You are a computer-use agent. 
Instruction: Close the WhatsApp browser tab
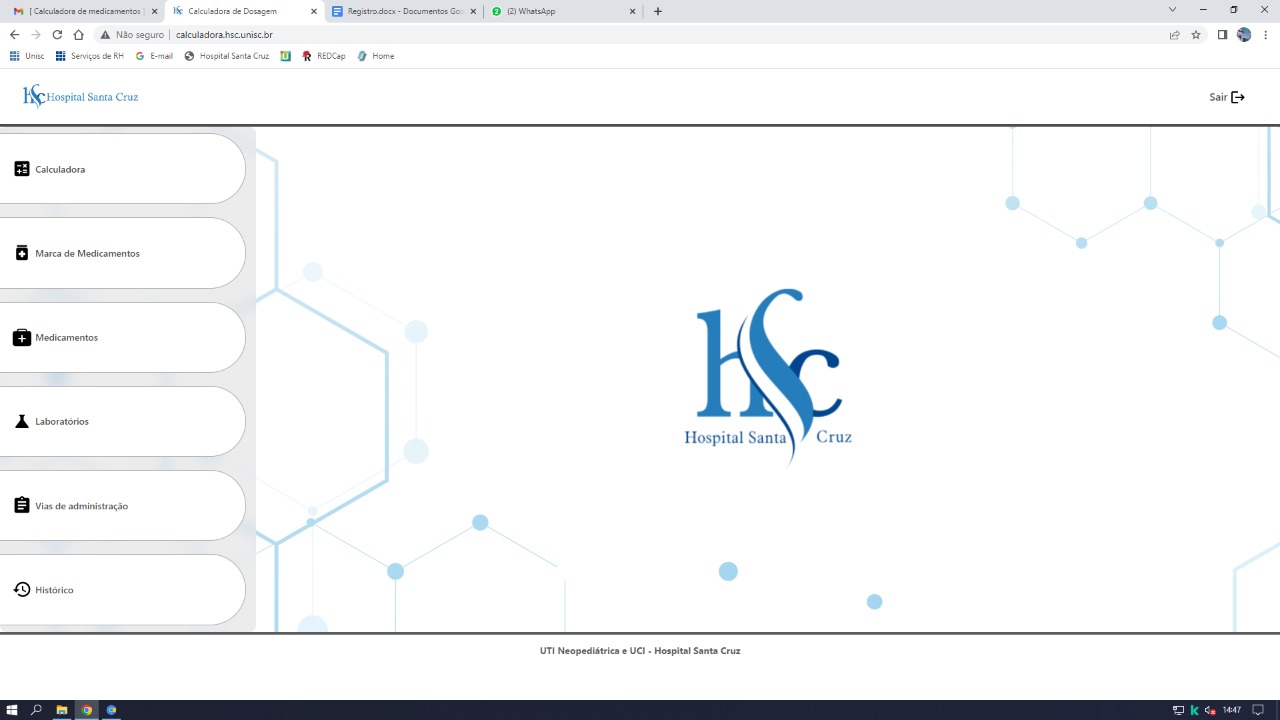(x=632, y=11)
